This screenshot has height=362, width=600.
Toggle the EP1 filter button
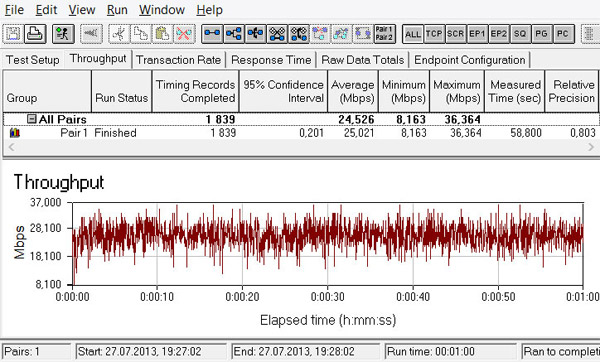click(x=477, y=34)
